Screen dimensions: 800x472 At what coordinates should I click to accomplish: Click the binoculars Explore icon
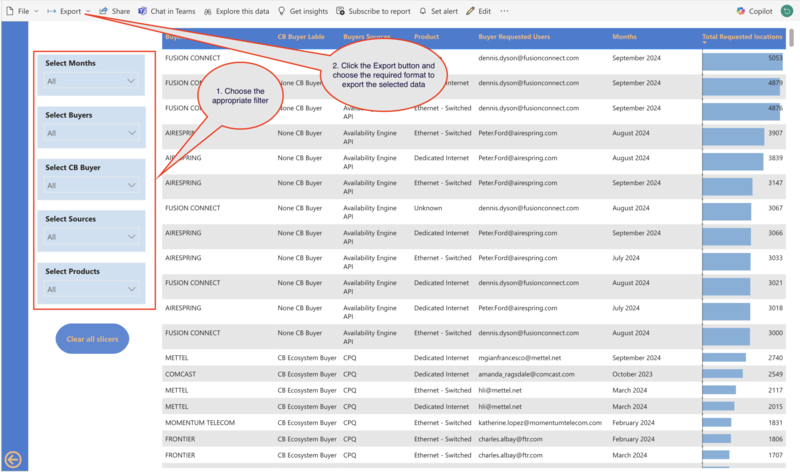click(x=208, y=12)
